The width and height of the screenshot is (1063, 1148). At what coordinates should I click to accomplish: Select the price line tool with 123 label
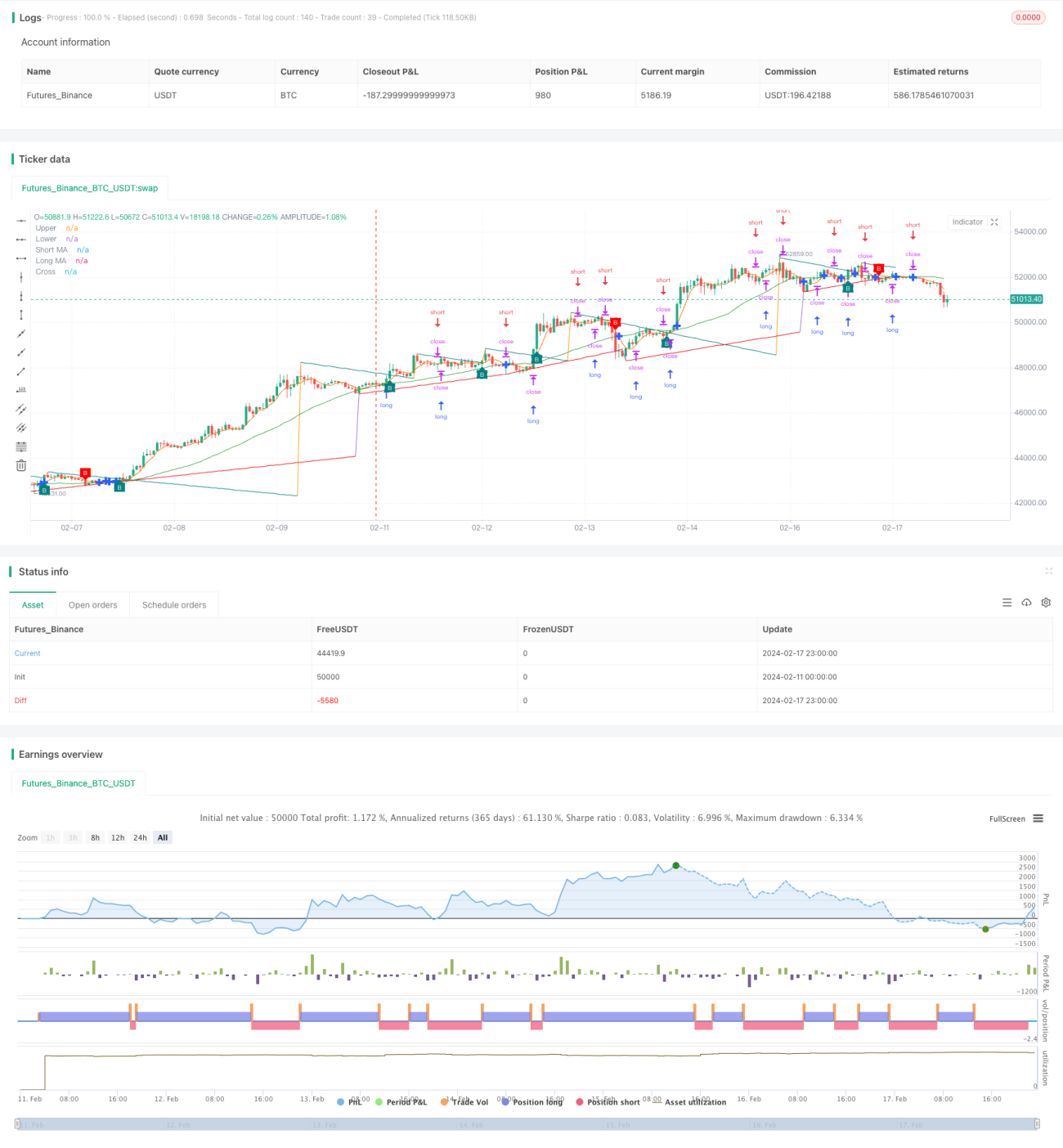point(21,389)
